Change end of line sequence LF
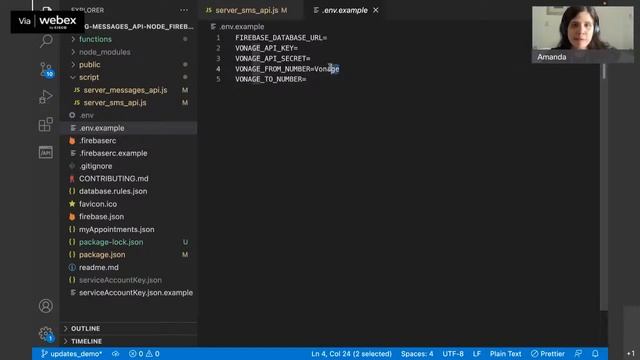 click(476, 354)
